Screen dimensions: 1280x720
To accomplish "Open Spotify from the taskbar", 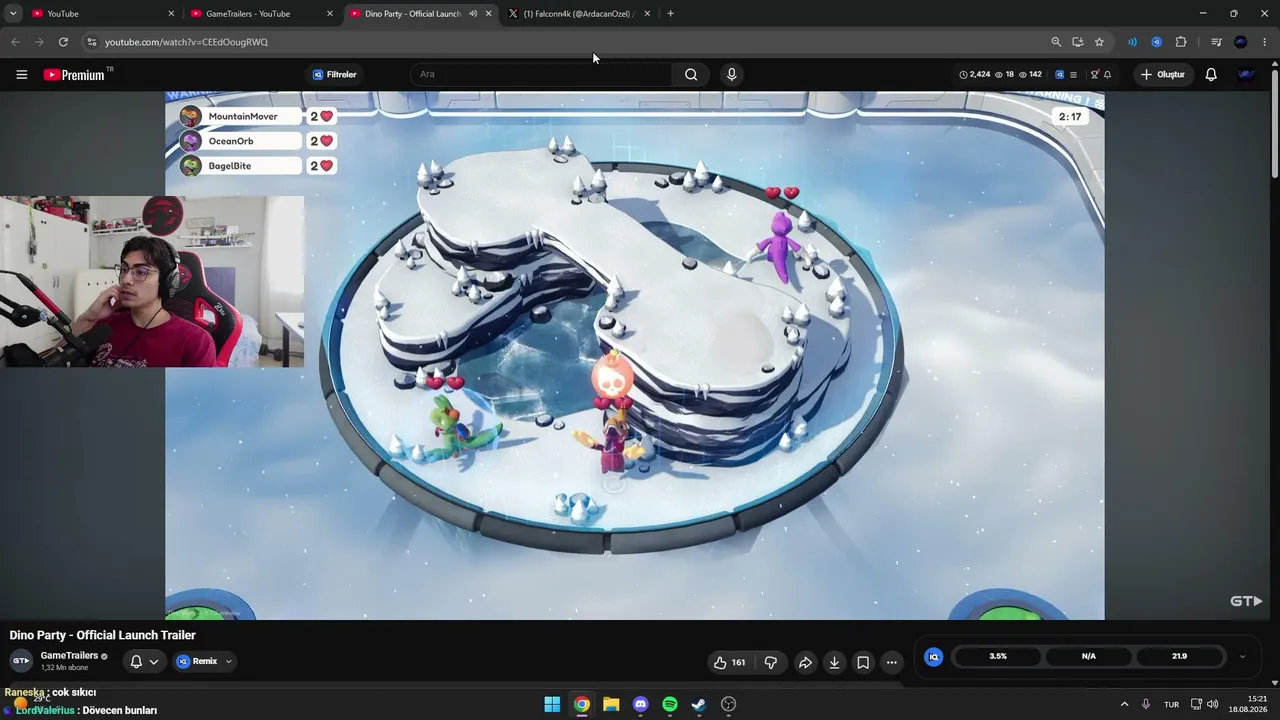I will coord(670,704).
